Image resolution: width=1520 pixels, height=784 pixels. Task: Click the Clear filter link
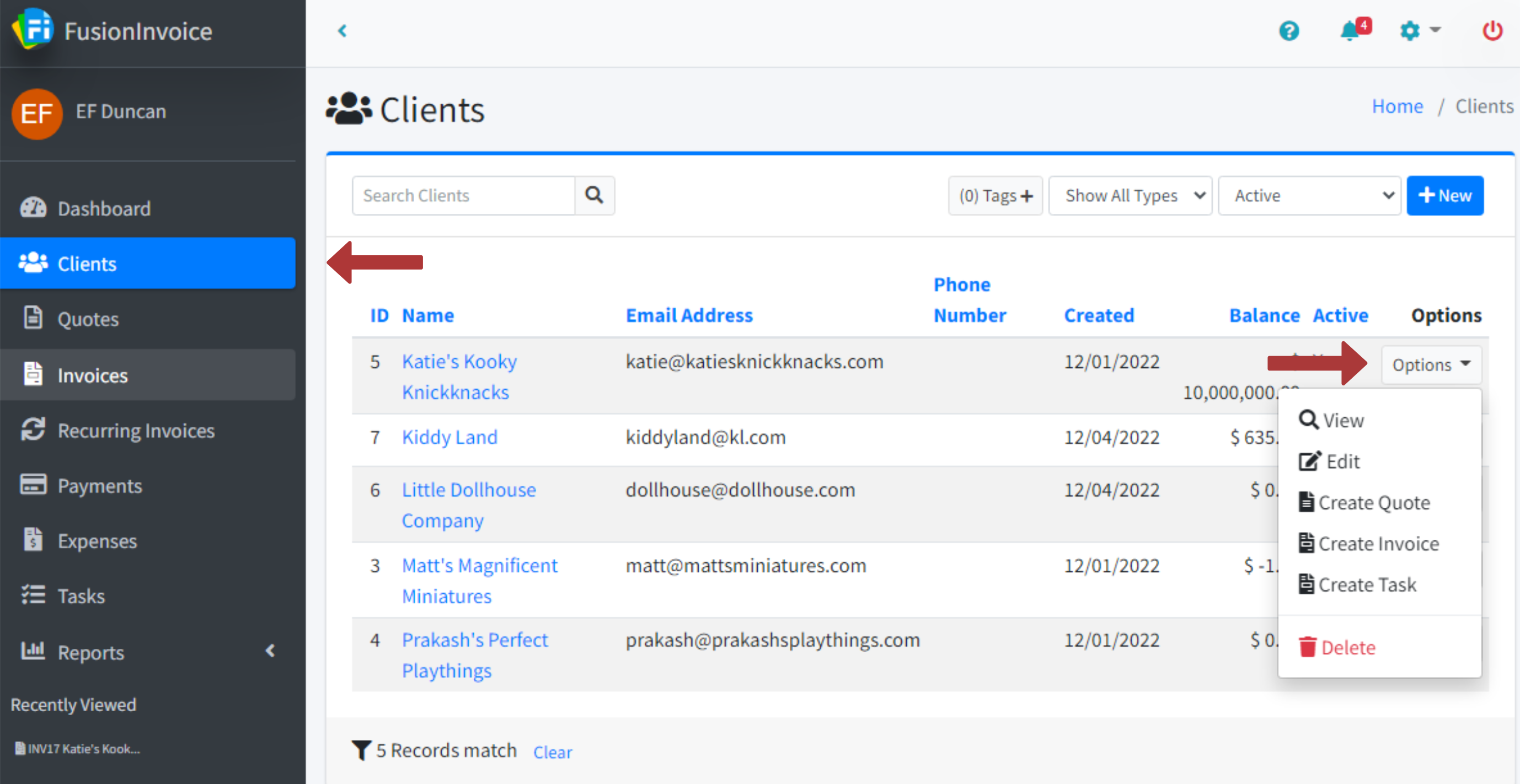[x=552, y=752]
